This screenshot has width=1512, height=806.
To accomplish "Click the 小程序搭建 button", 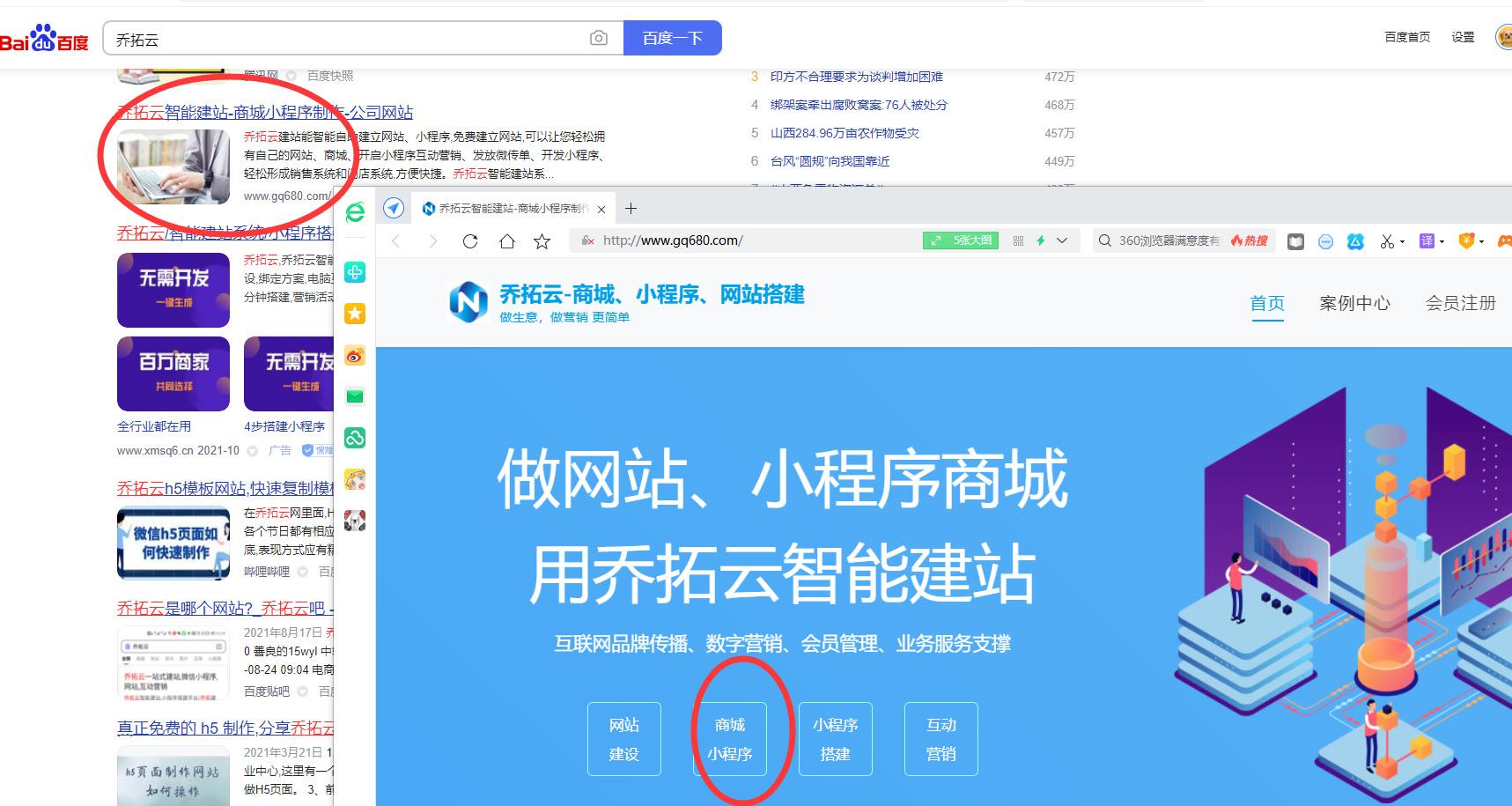I will tap(836, 739).
